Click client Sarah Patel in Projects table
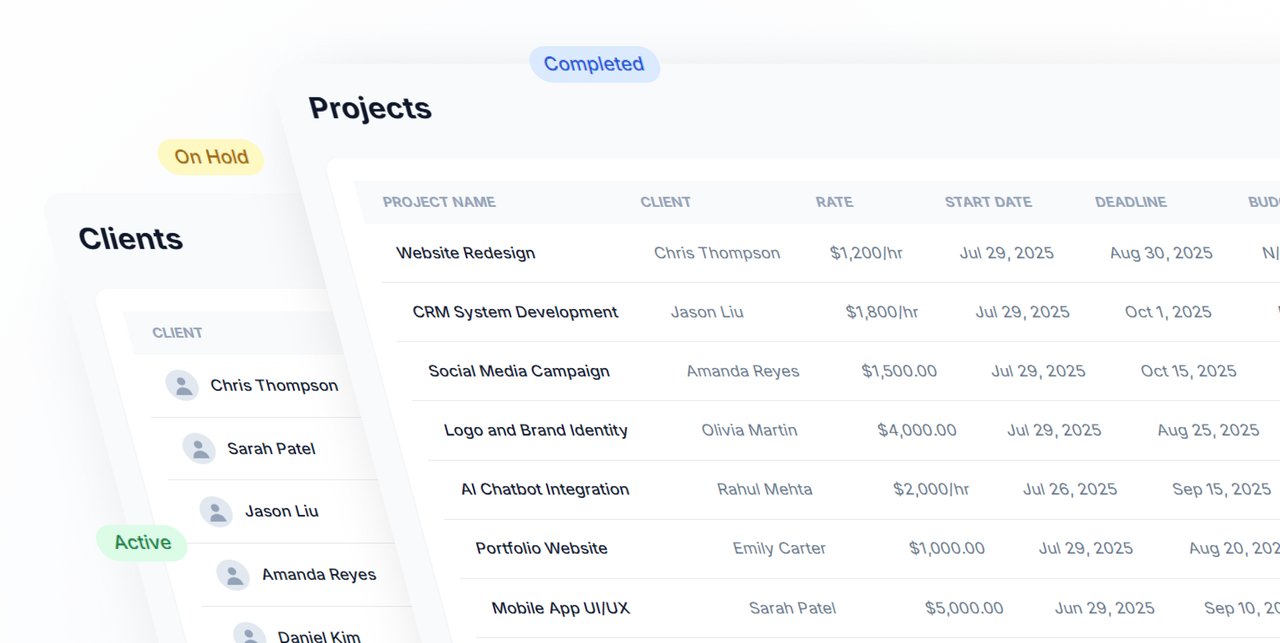Screen dimensions: 1280x643 [792, 608]
